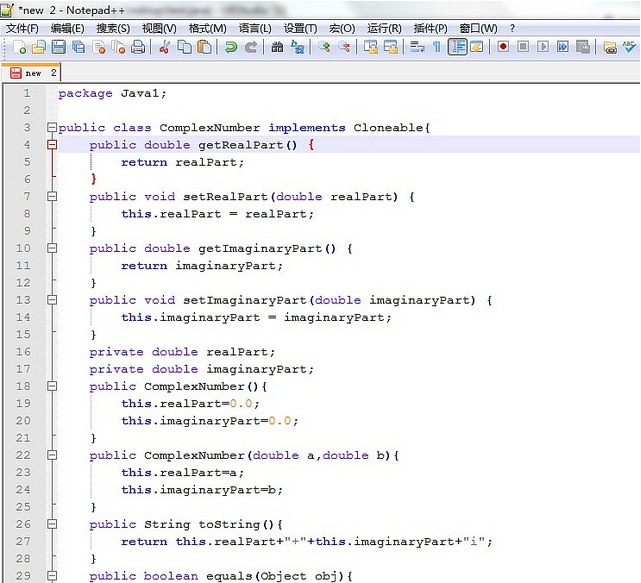Open the 搜索(S) menu
Viewport: 641px width, 583px height.
coord(113,28)
